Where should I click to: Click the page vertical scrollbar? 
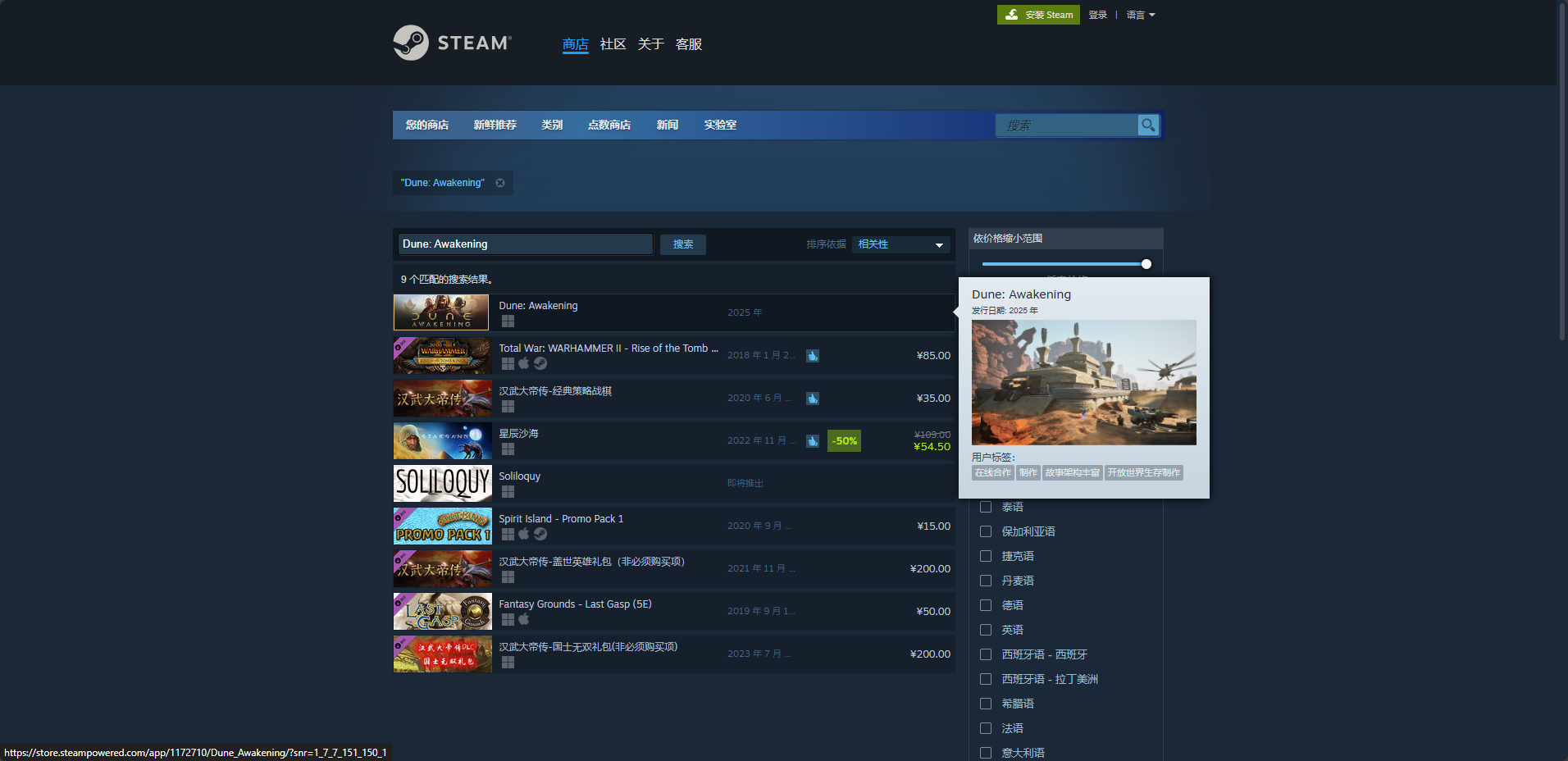point(1562,172)
